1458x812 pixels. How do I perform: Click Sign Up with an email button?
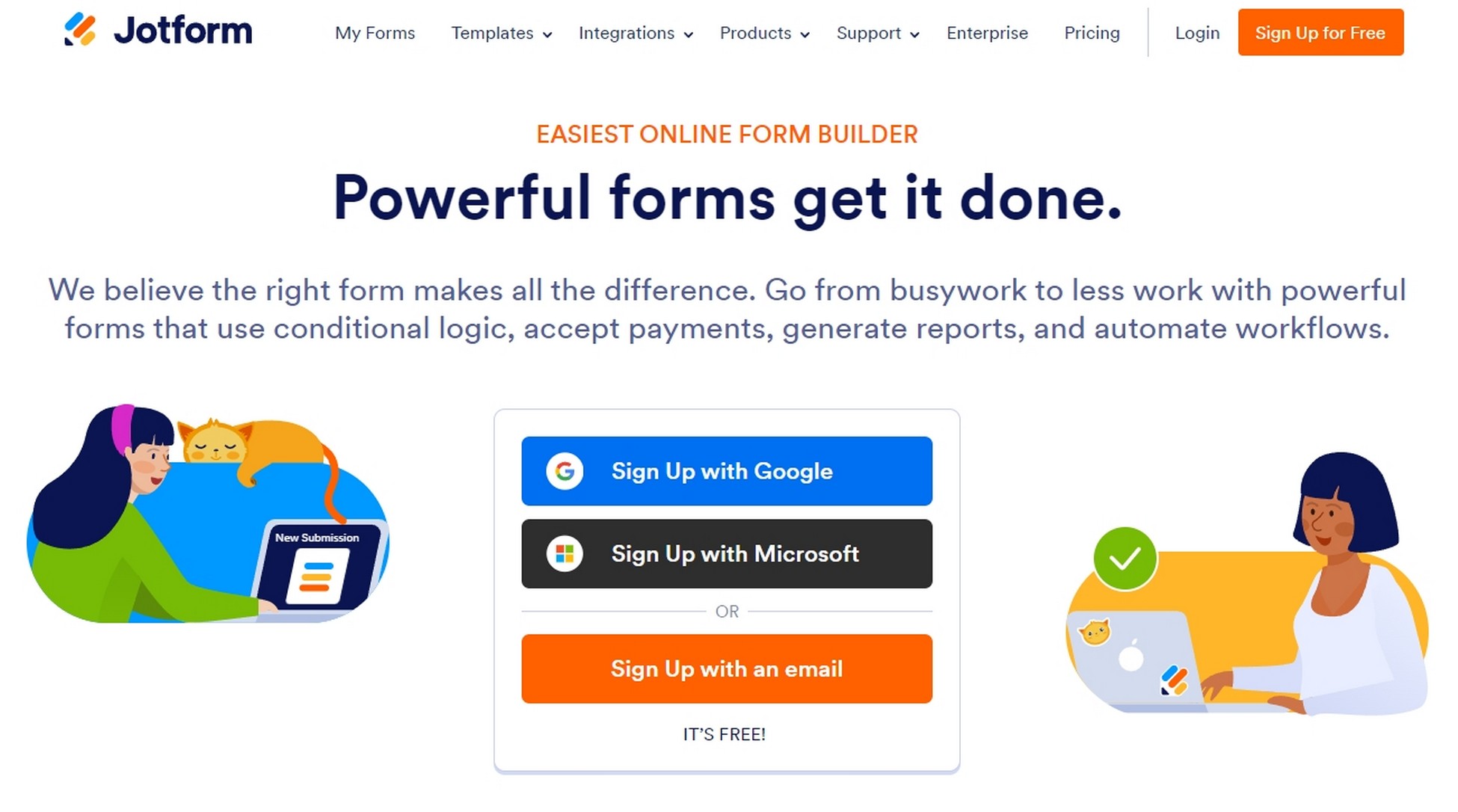[728, 669]
